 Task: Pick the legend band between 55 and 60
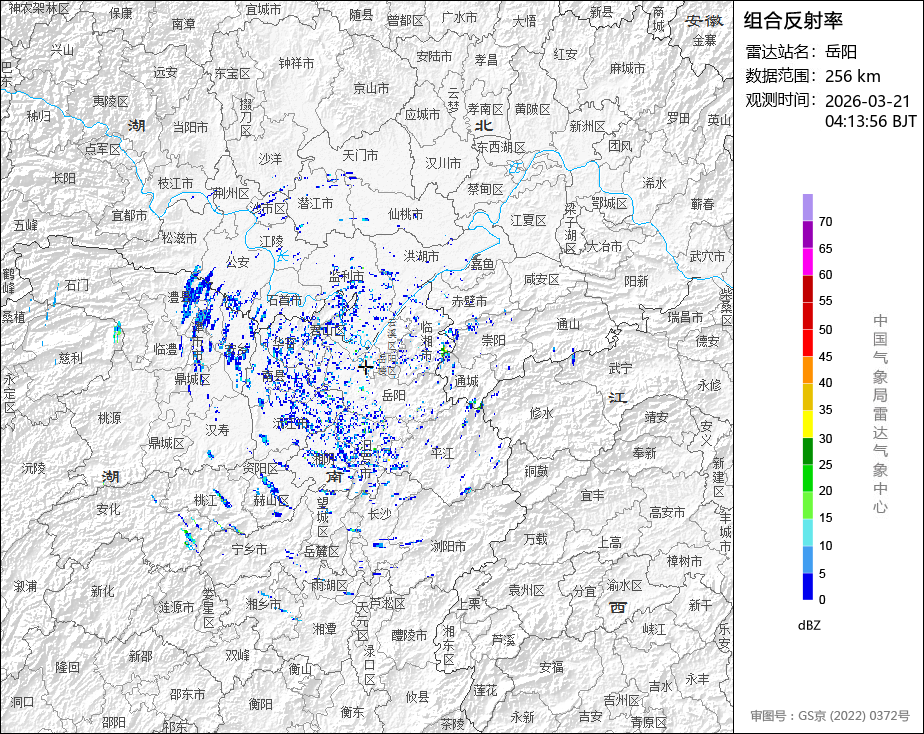(807, 289)
